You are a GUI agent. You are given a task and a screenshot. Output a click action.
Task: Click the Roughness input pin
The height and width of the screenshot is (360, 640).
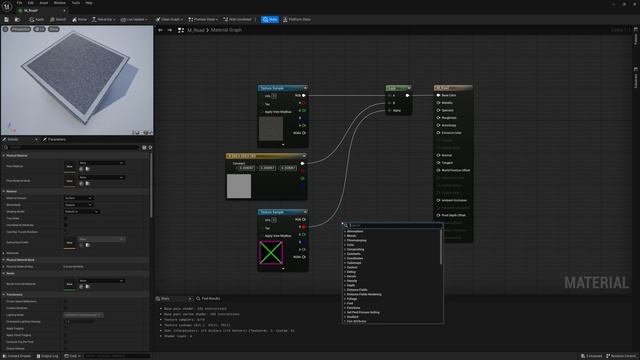point(438,118)
